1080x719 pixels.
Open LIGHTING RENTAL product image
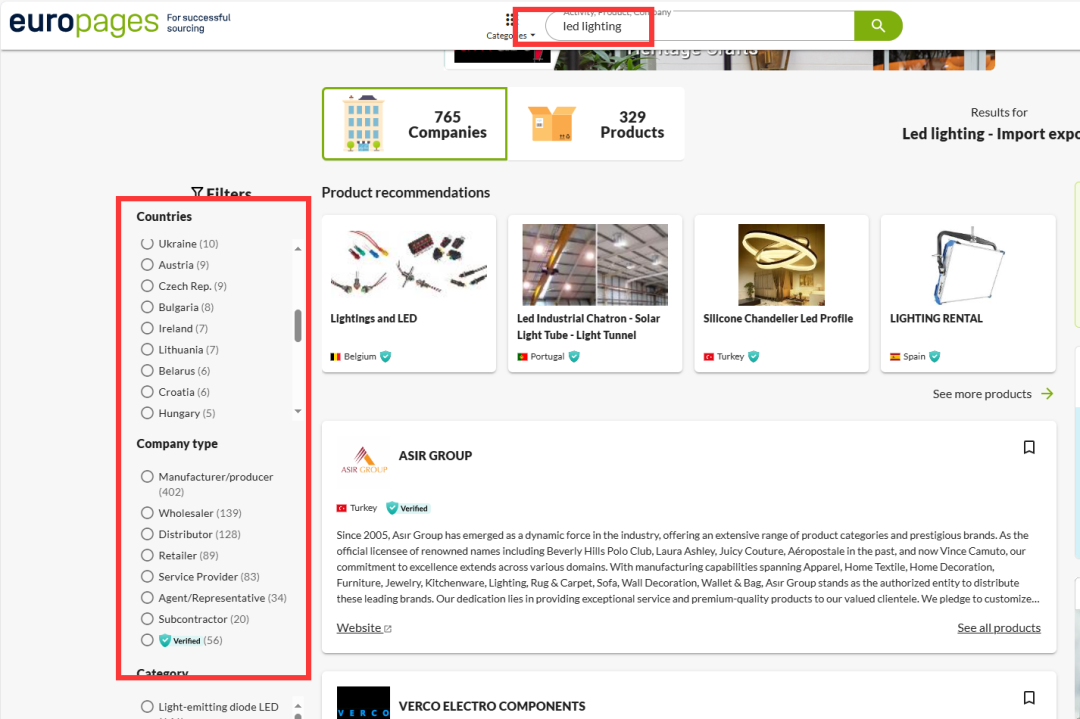click(968, 264)
